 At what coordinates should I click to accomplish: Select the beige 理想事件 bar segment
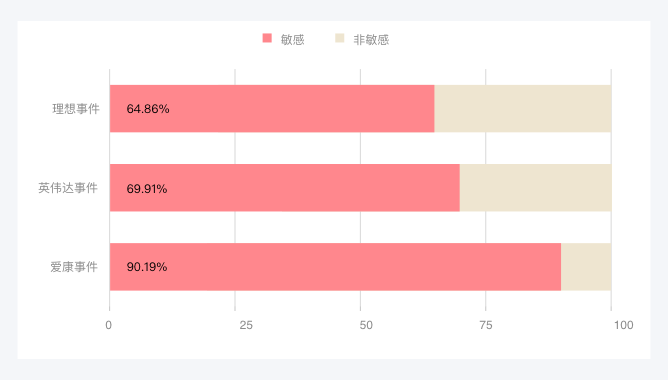pos(523,109)
